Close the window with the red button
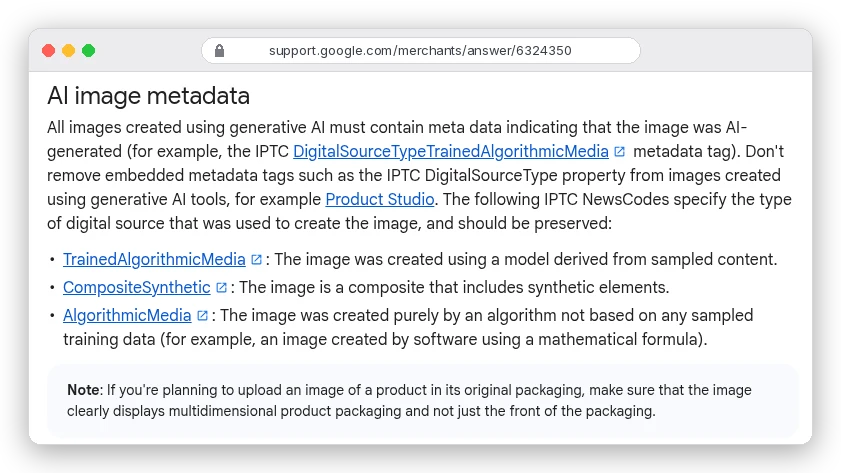The image size is (841, 473). (x=49, y=51)
